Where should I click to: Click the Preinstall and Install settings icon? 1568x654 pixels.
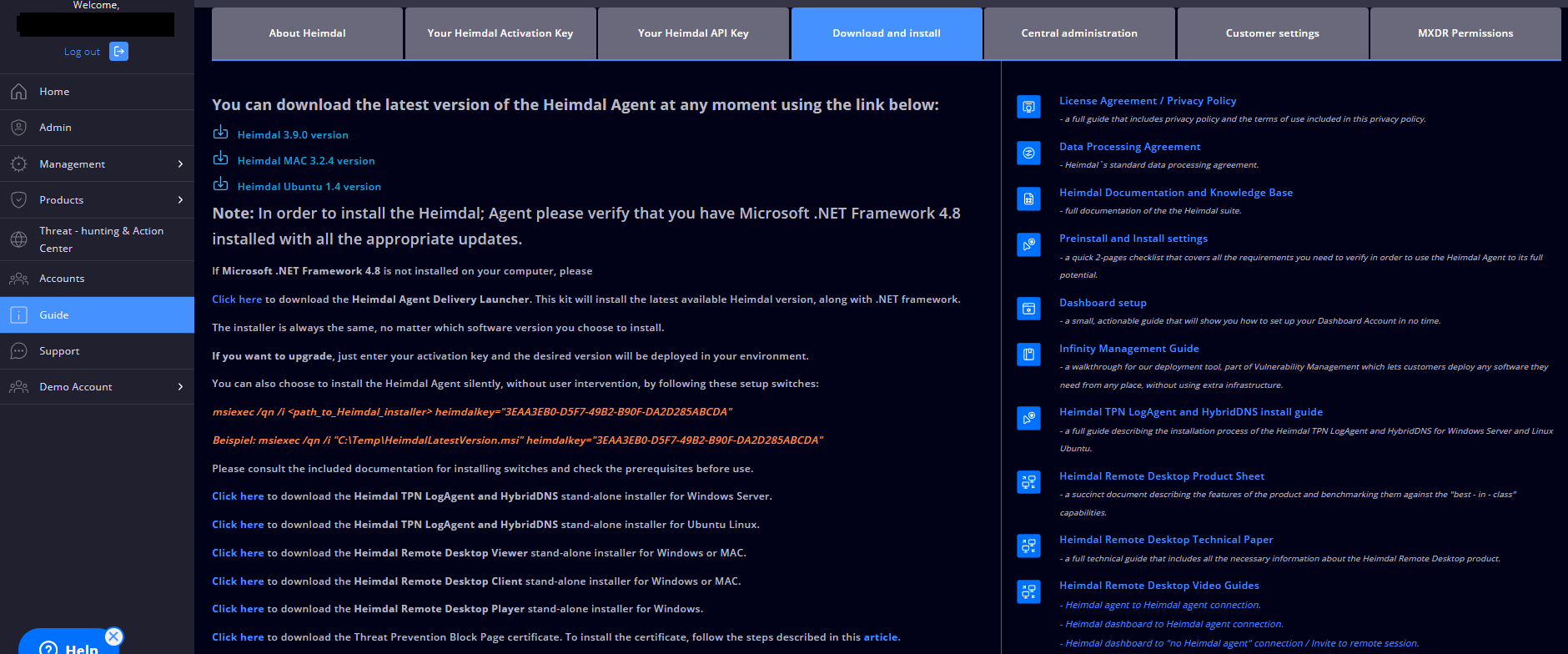pyautogui.click(x=1028, y=244)
